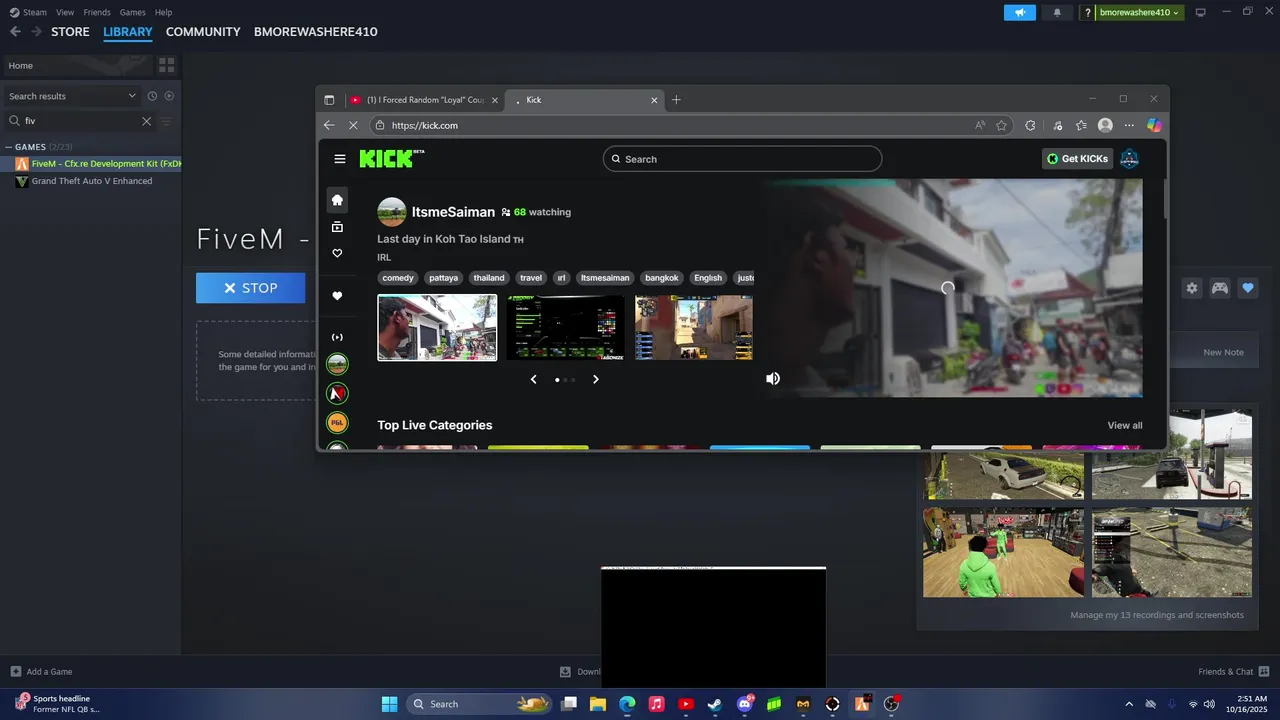
Task: Switch to Steam STORE tab
Action: [x=70, y=32]
